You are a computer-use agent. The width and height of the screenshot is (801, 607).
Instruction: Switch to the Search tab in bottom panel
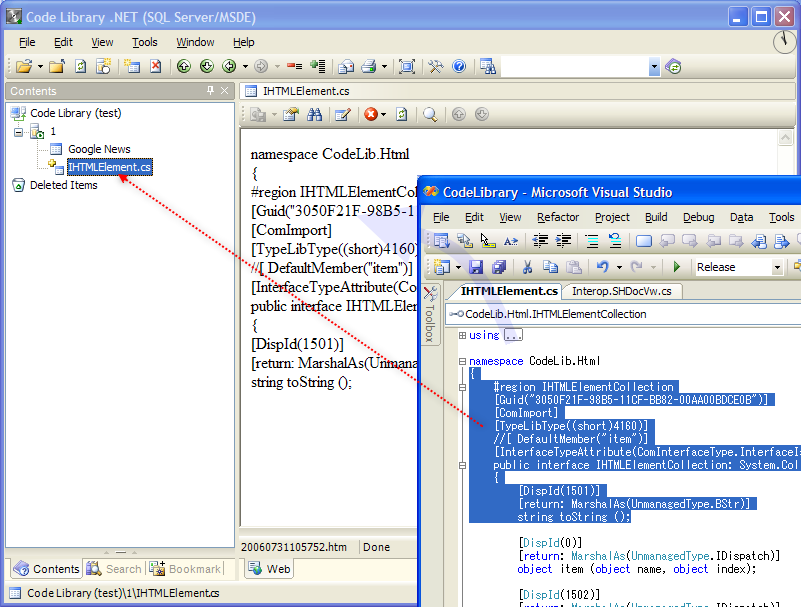(x=114, y=569)
